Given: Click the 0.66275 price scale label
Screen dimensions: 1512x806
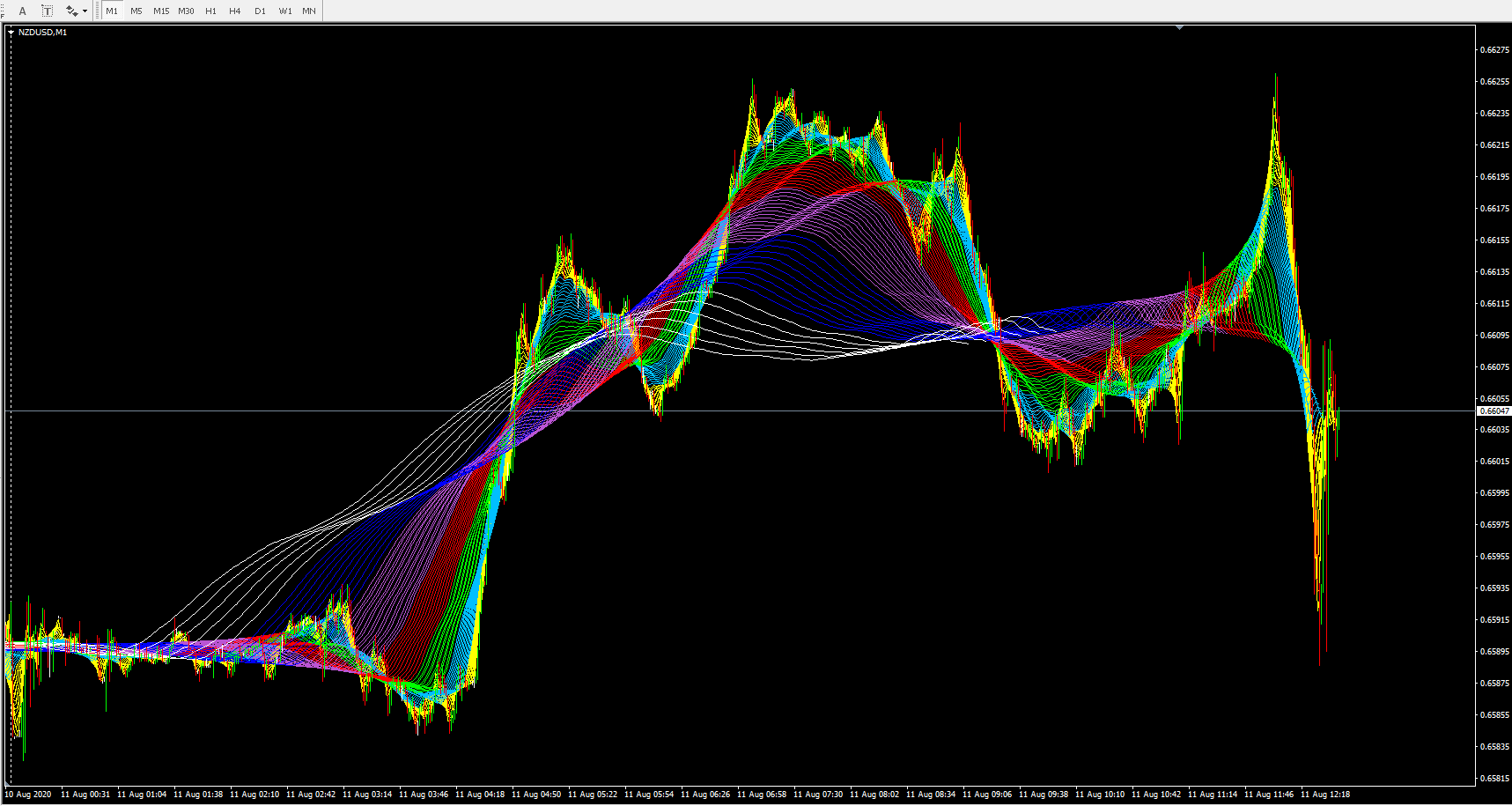Looking at the screenshot, I should (x=1494, y=50).
